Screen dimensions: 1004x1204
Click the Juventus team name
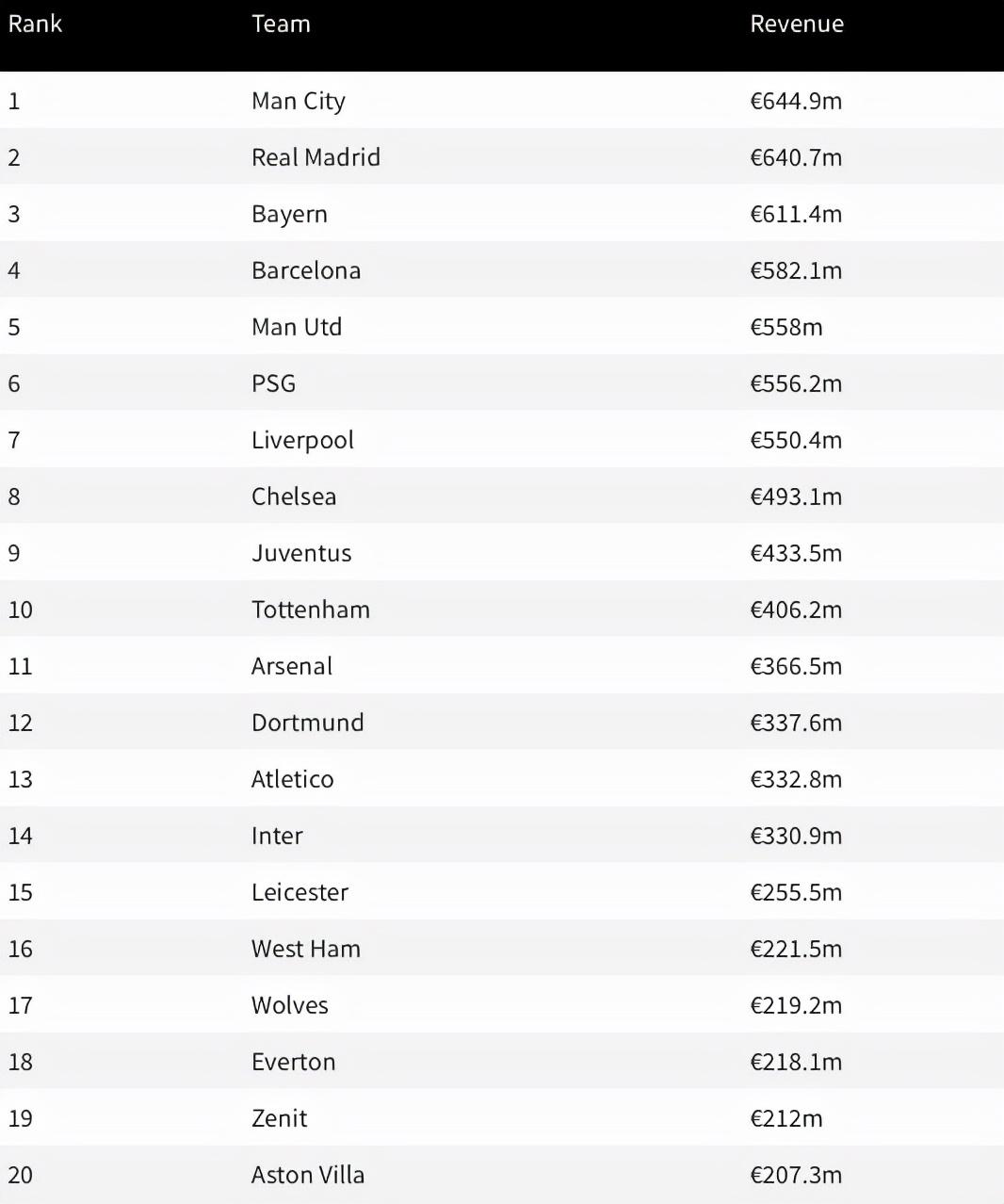pos(301,553)
